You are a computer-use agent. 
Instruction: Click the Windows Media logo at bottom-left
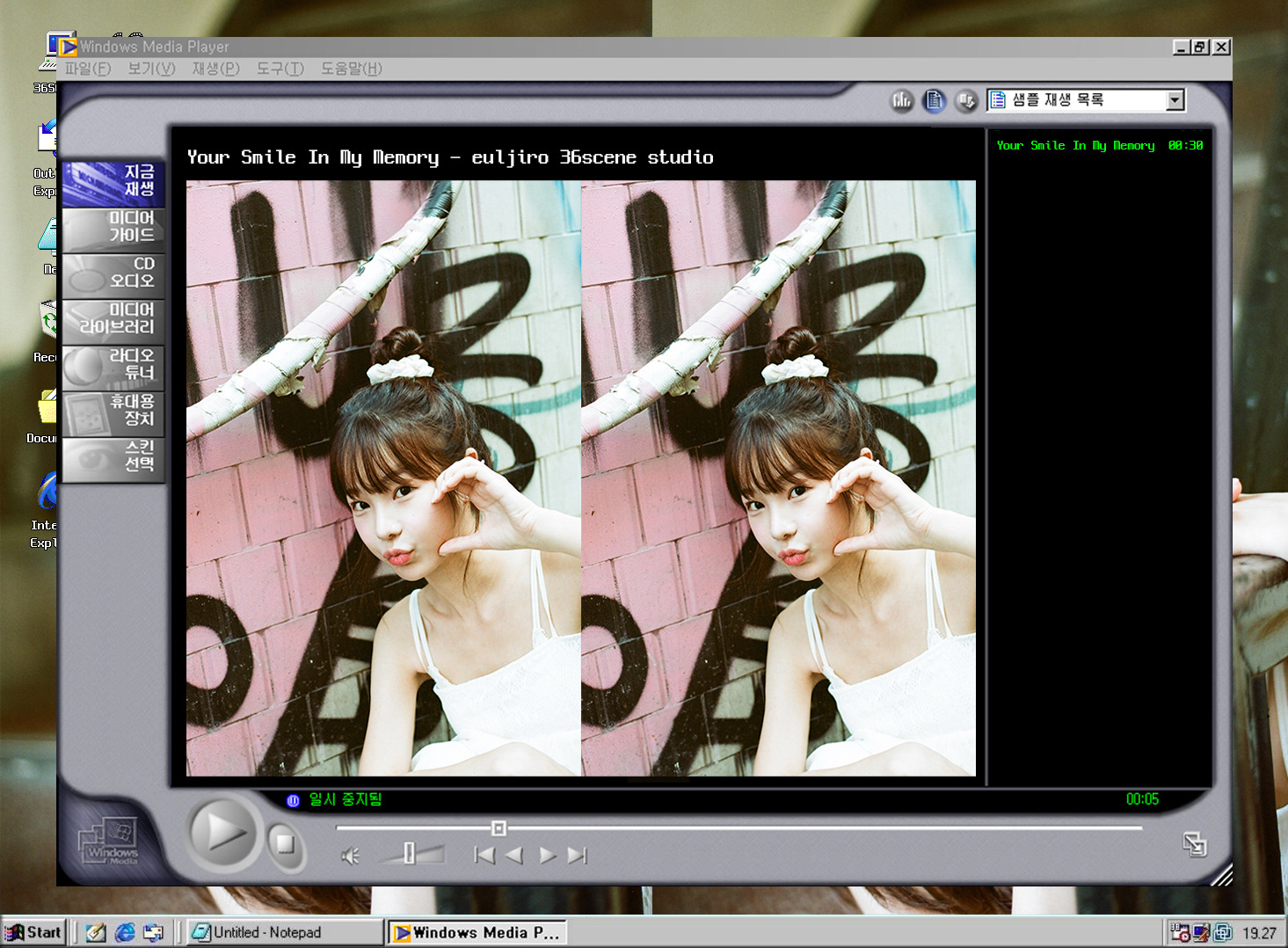110,842
